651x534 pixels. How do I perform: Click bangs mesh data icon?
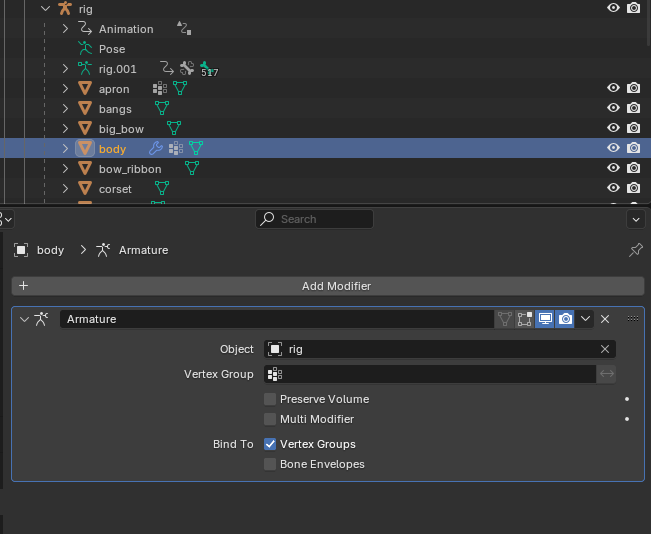162,108
